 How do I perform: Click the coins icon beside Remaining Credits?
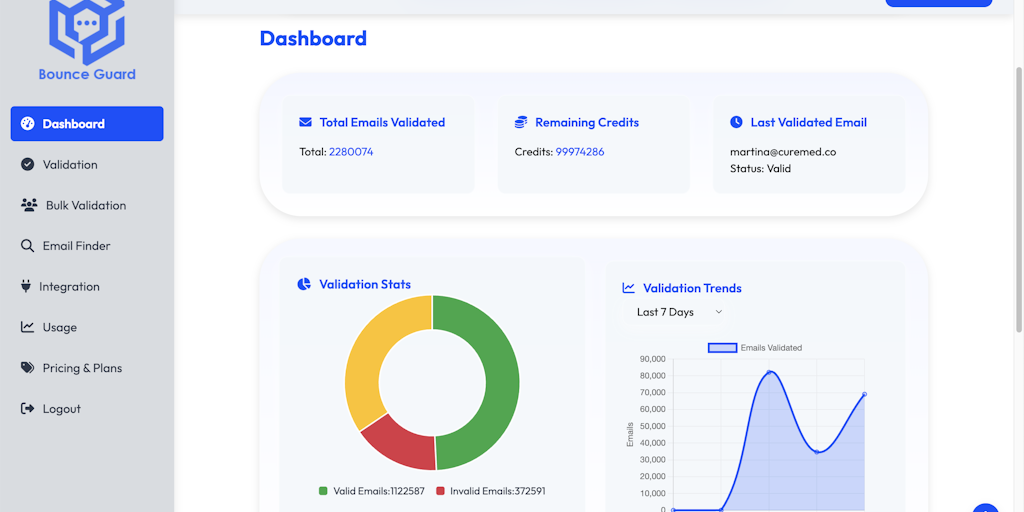click(x=520, y=122)
